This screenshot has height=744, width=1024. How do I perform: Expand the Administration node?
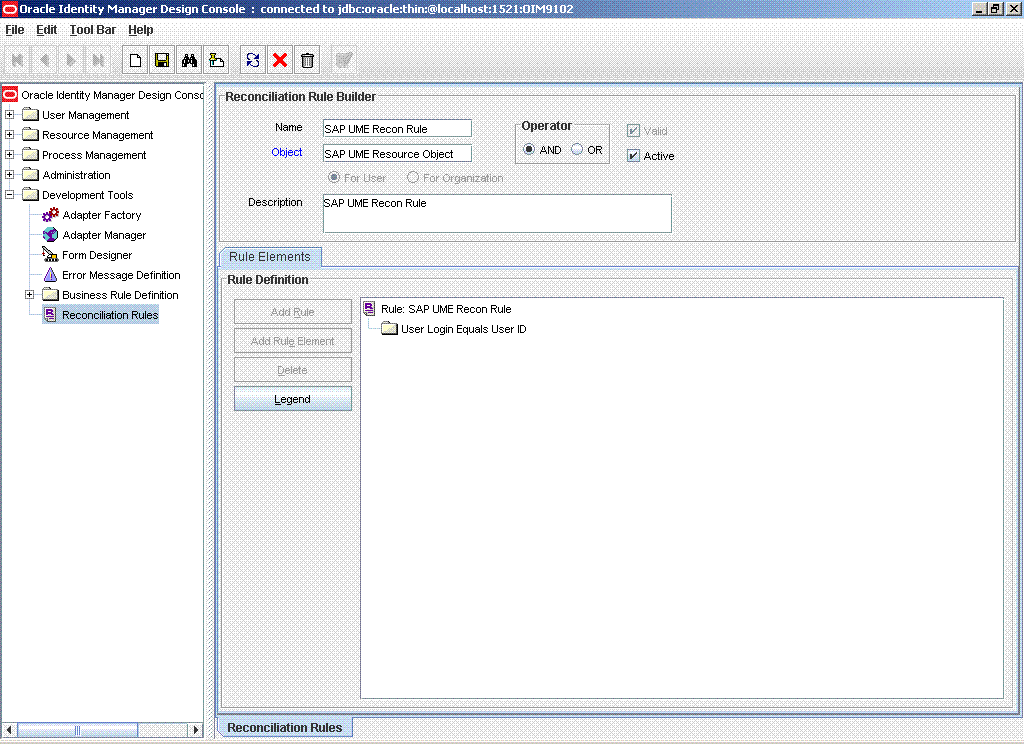10,174
